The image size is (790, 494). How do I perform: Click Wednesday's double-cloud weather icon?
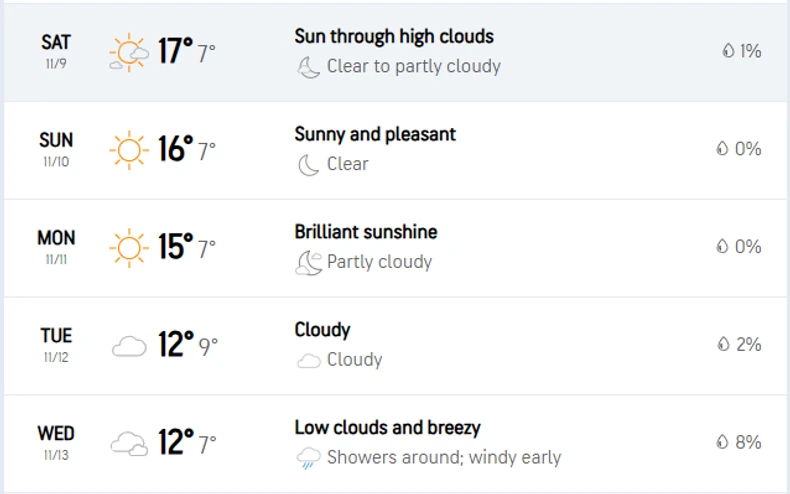click(129, 443)
